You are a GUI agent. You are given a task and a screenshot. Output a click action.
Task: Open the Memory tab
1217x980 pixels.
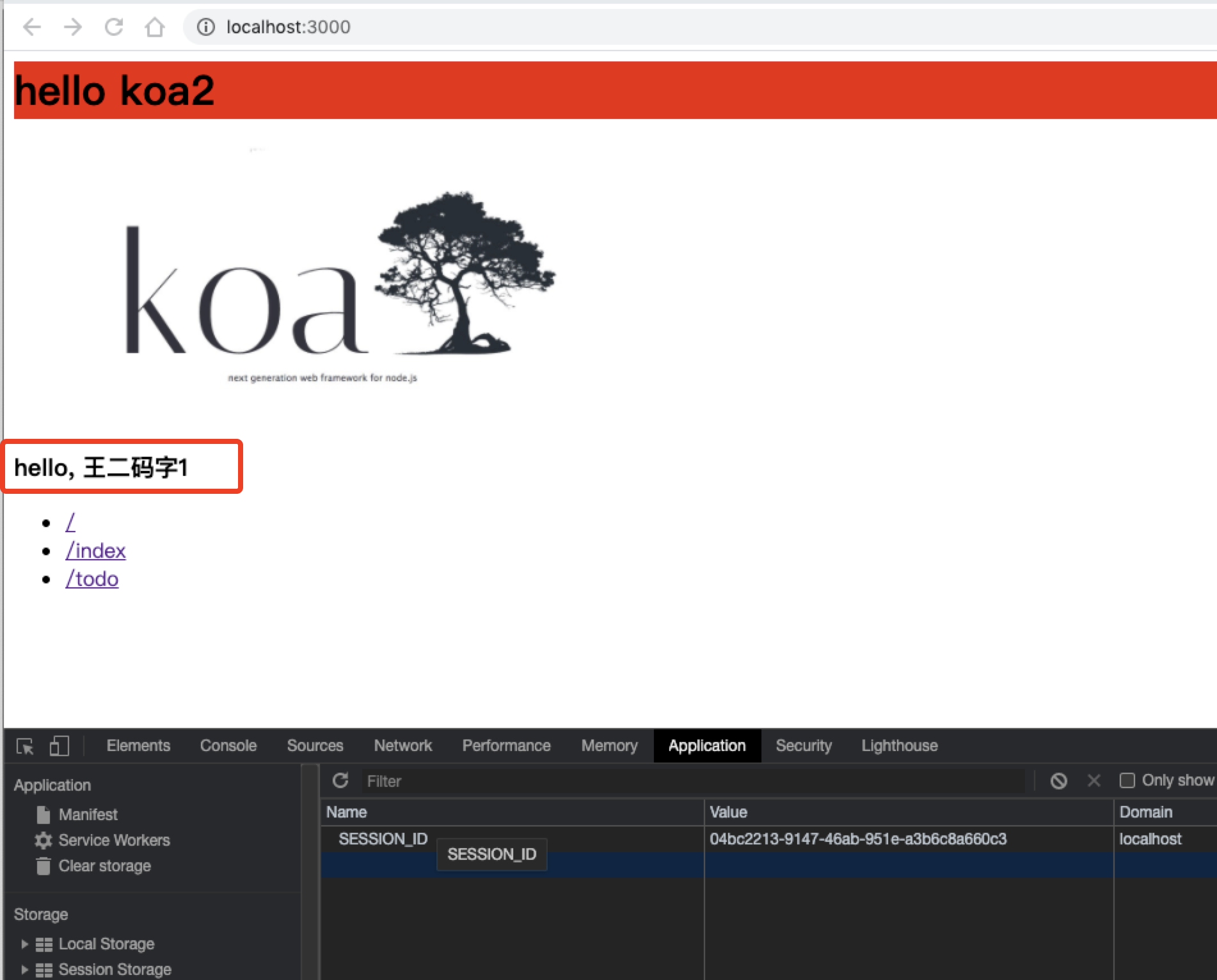[x=609, y=746]
